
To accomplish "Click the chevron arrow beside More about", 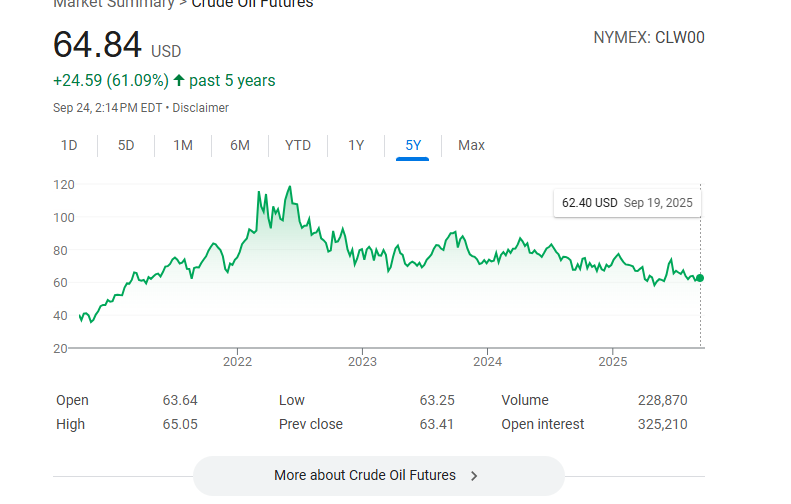I will (474, 476).
